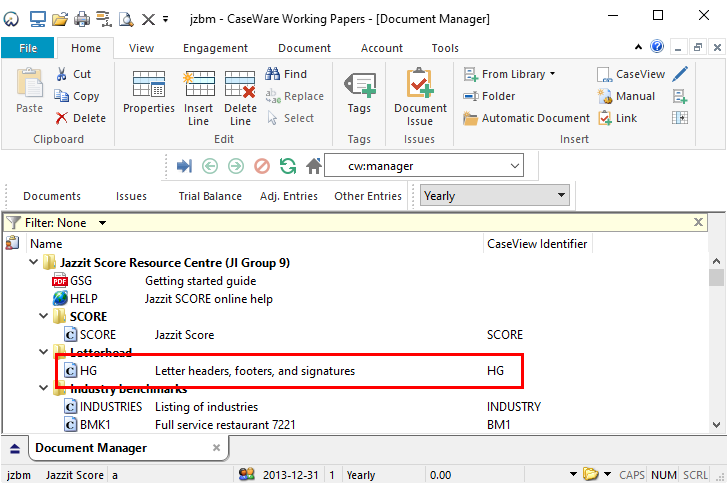Open the Find binoculars tool

[286, 74]
